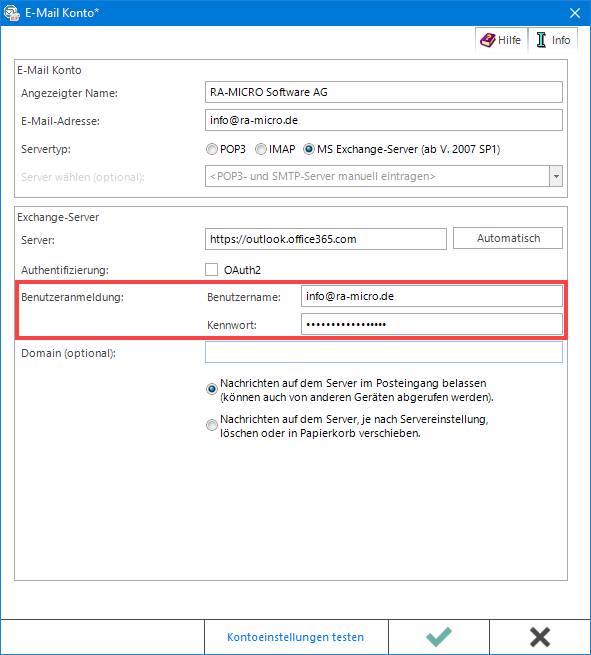This screenshot has width=591, height=655.
Task: Click the Angezeigter Name field
Action: point(384,92)
